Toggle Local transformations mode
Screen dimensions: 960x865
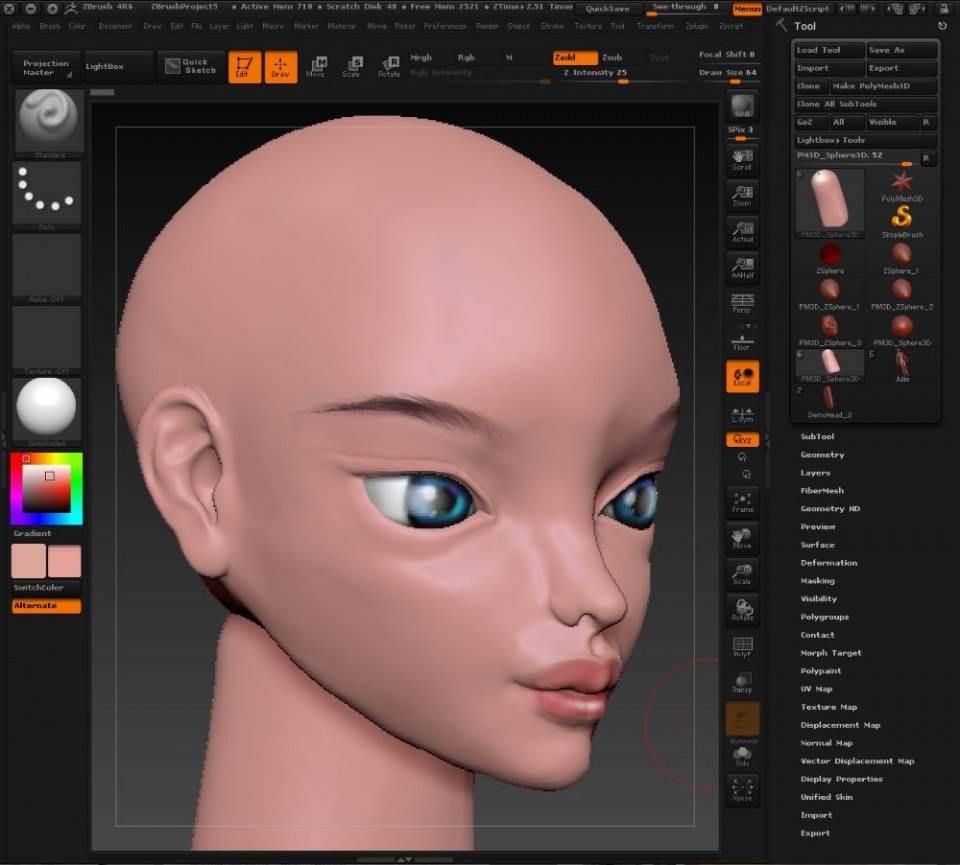742,376
